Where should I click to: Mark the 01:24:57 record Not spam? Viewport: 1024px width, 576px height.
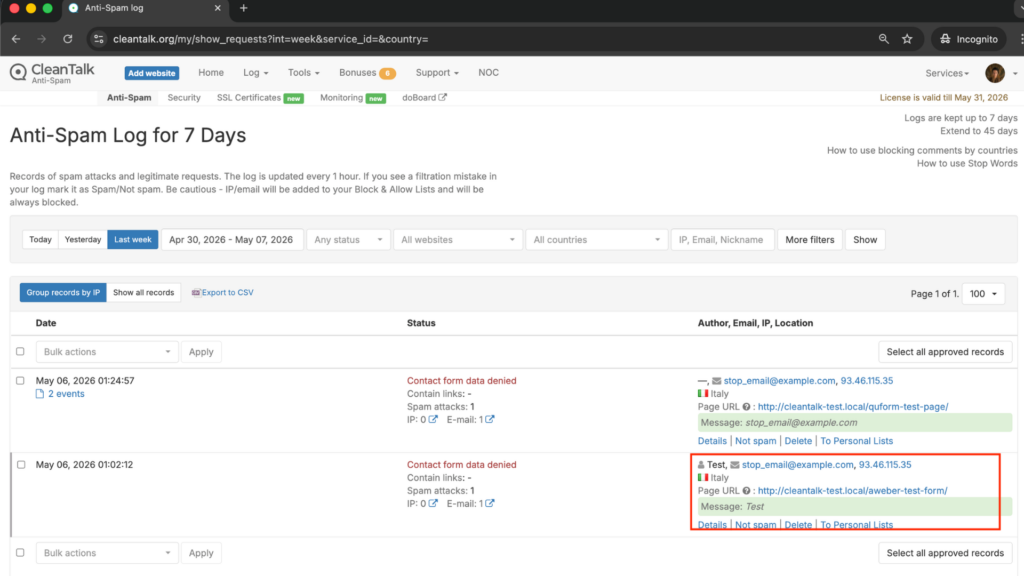(x=756, y=441)
